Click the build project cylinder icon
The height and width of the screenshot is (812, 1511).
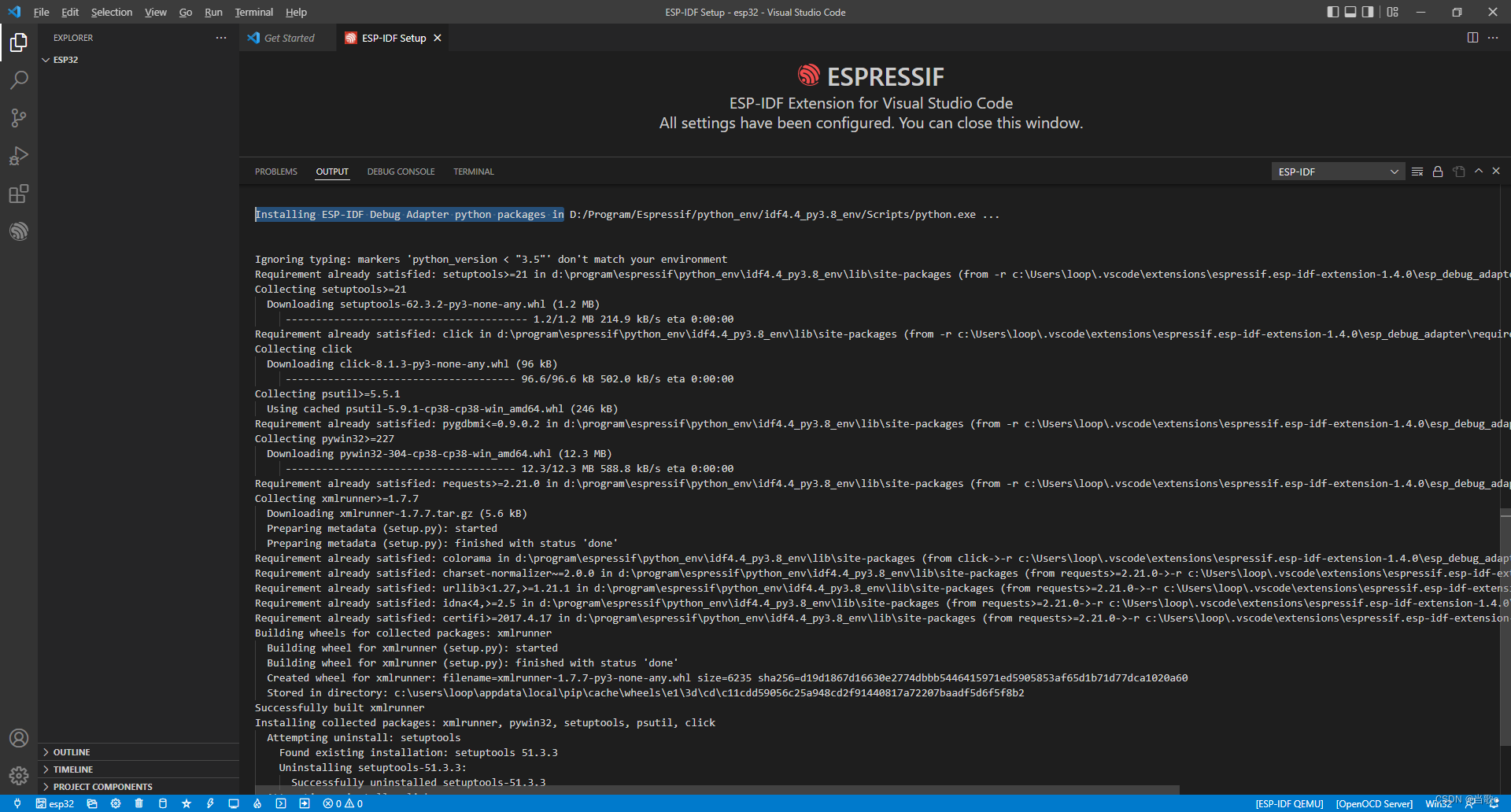click(x=163, y=803)
